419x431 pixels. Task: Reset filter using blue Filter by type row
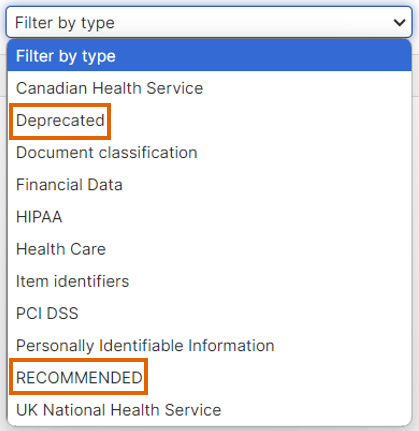point(209,56)
